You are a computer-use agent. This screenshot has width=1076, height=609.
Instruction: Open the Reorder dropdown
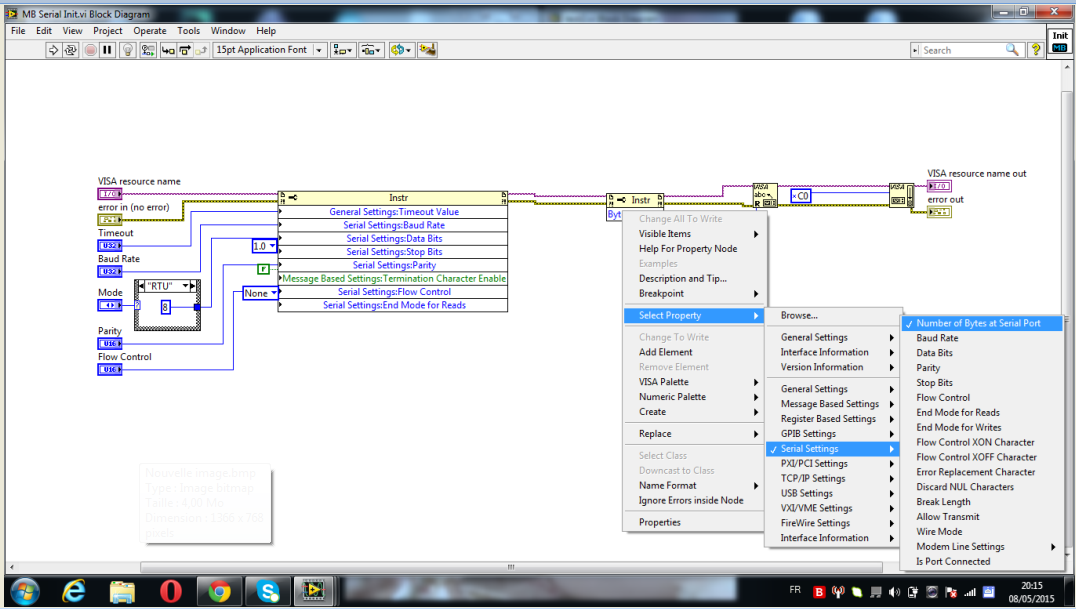coord(400,49)
